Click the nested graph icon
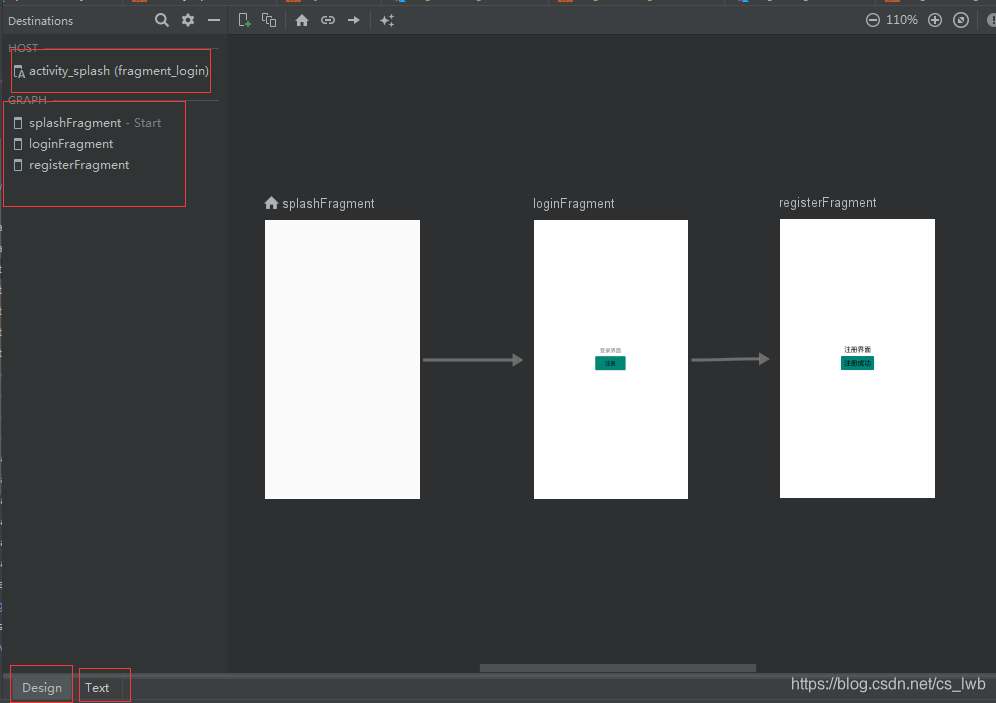Viewport: 996px width, 703px height. tap(269, 20)
